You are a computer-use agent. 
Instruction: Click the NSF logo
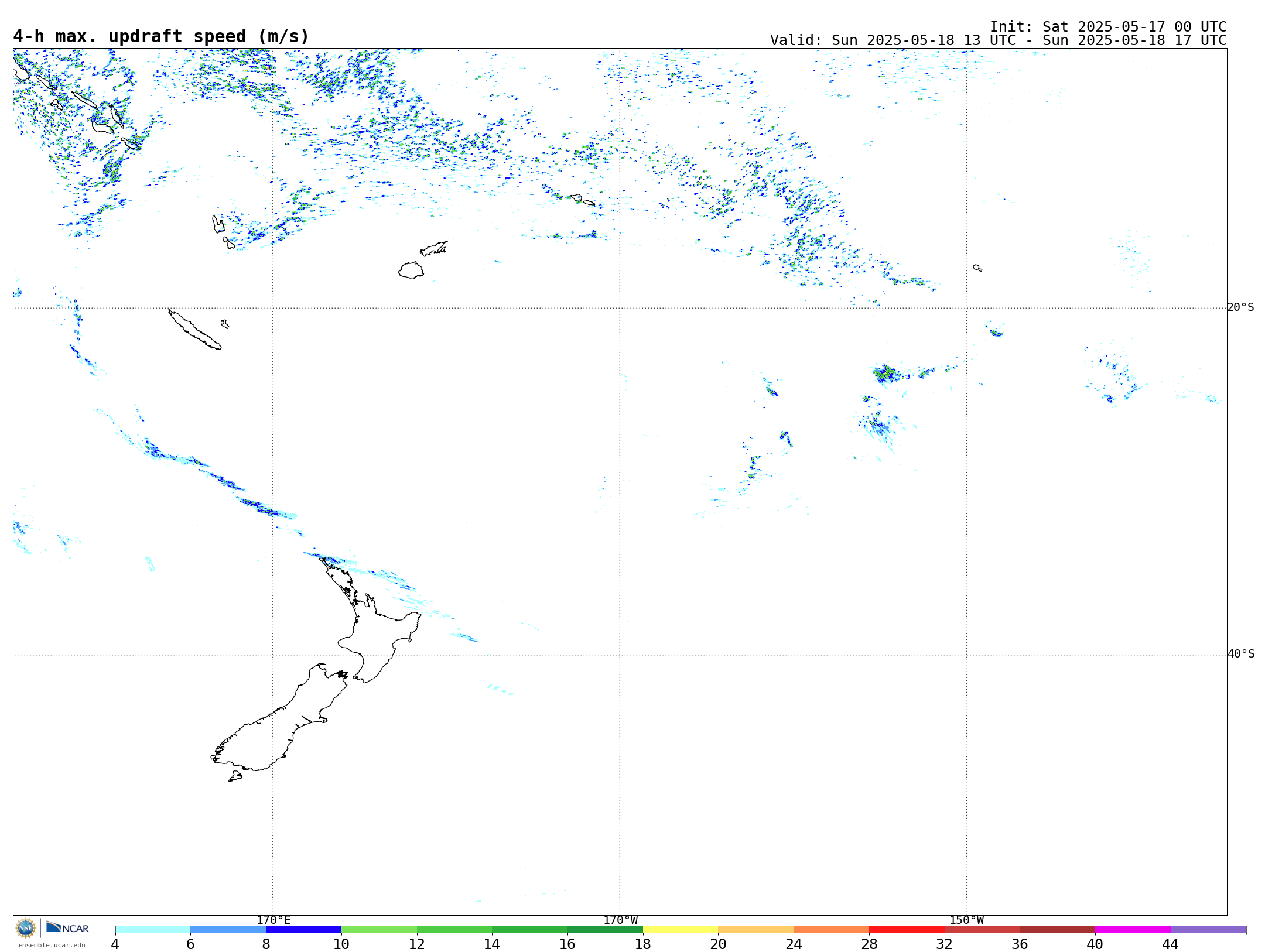click(26, 928)
